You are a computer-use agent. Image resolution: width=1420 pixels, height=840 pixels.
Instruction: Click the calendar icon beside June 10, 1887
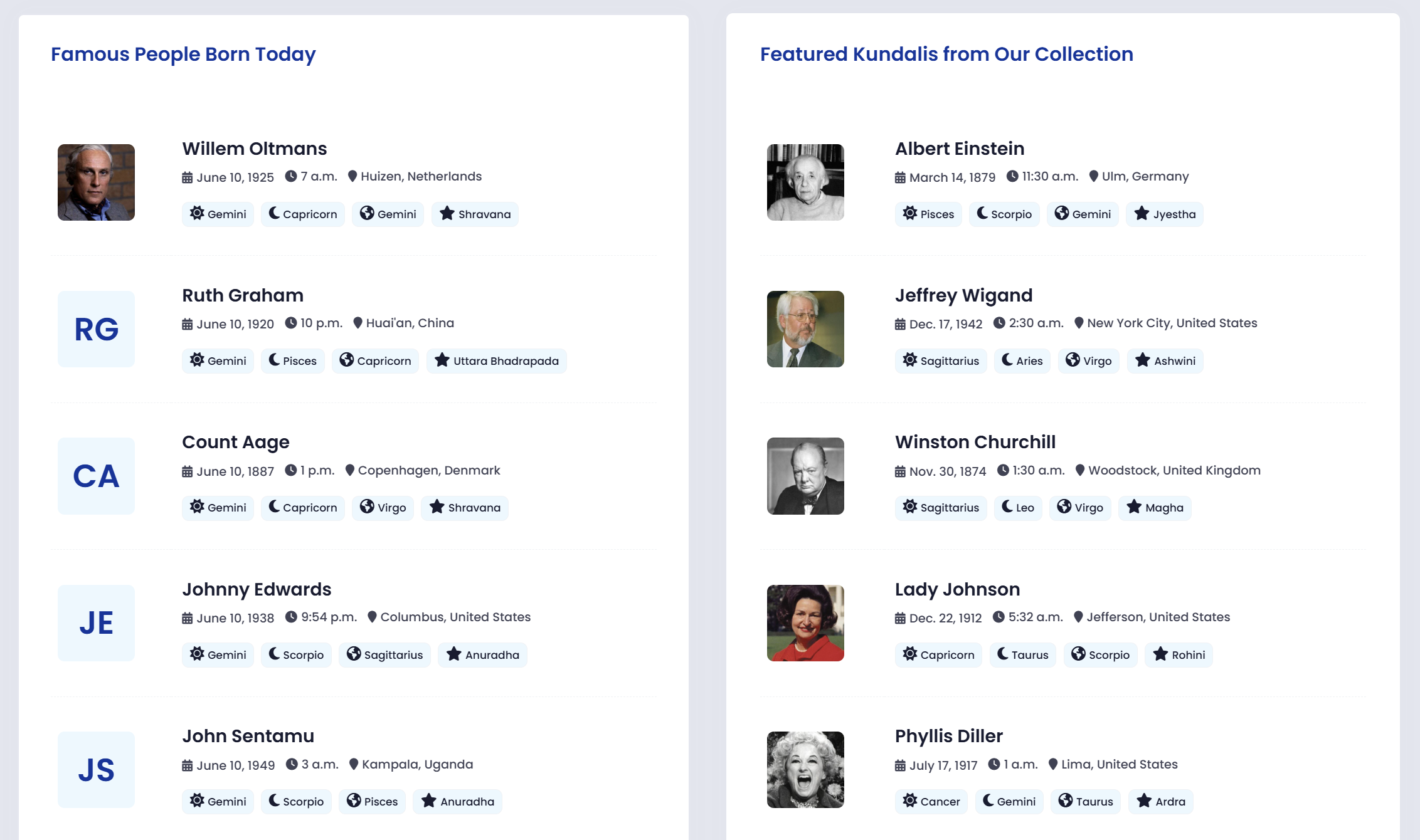187,471
